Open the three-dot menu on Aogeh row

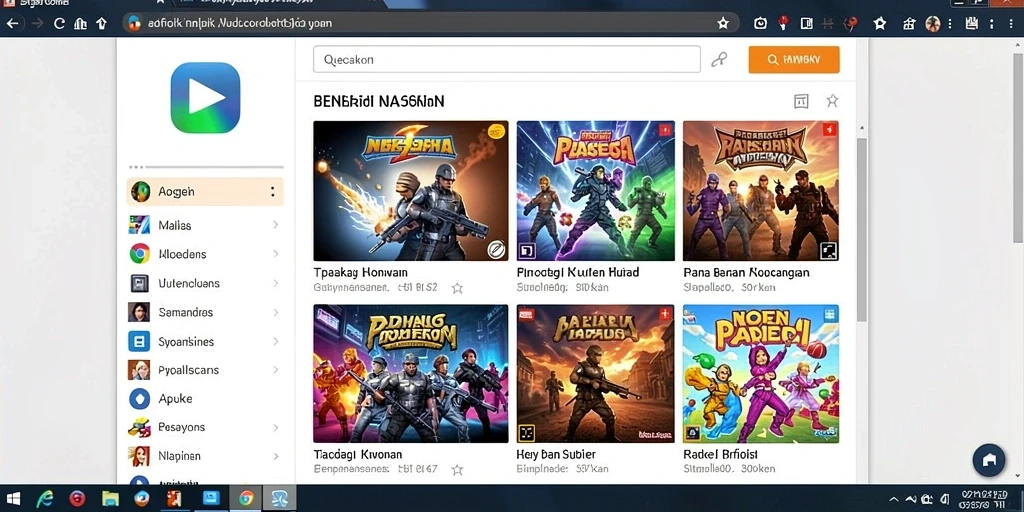[272, 192]
